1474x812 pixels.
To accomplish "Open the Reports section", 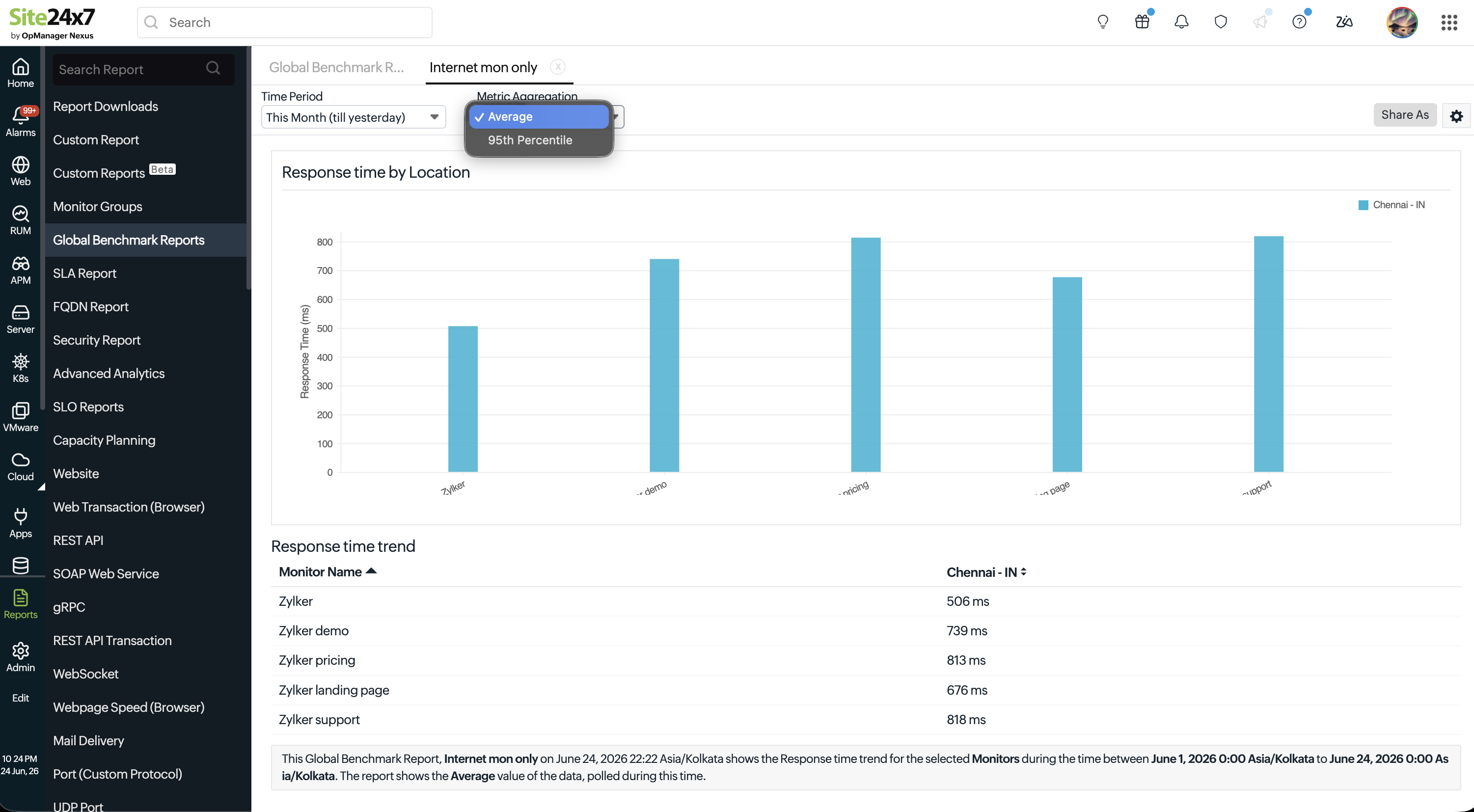I will [21, 604].
